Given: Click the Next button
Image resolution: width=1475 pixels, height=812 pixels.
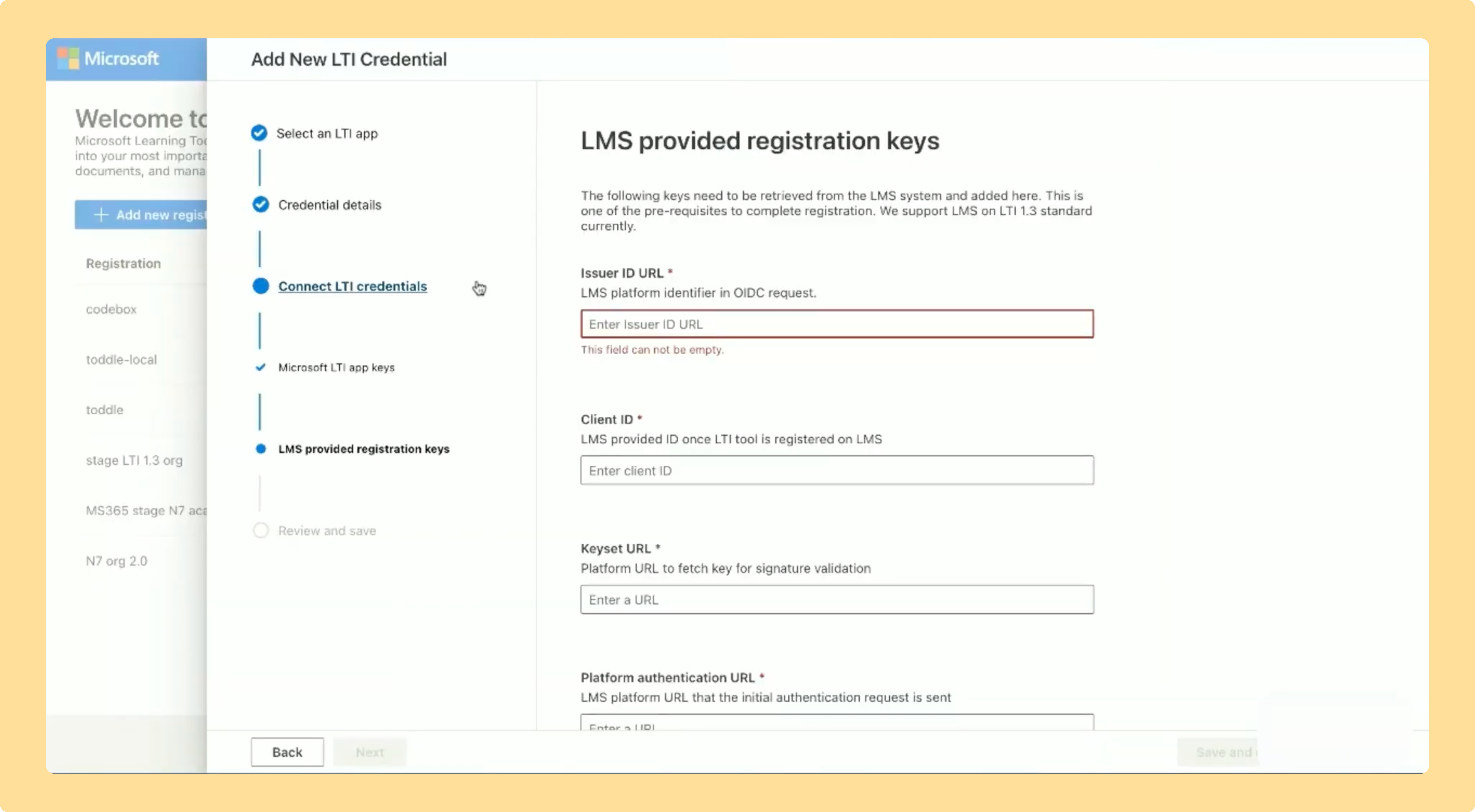Looking at the screenshot, I should pos(370,752).
